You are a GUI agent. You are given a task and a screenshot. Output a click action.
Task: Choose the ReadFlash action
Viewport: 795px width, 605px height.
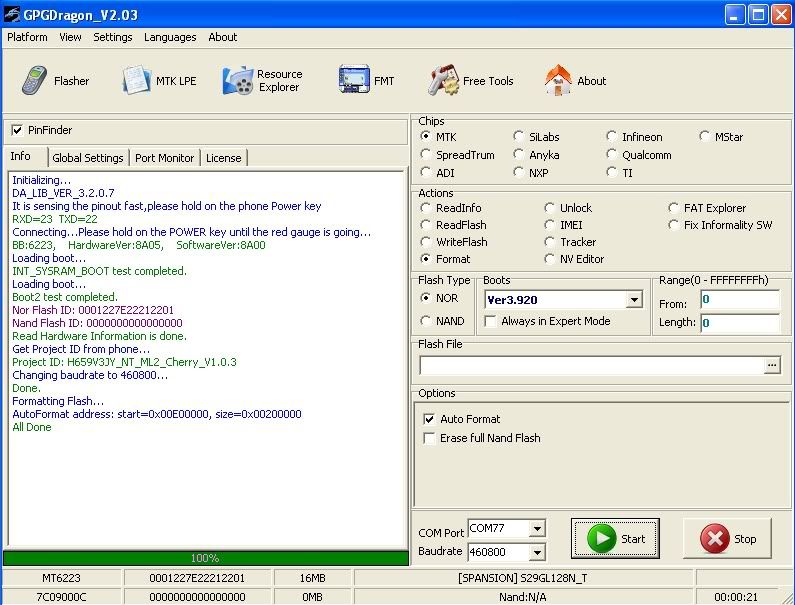tap(426, 225)
